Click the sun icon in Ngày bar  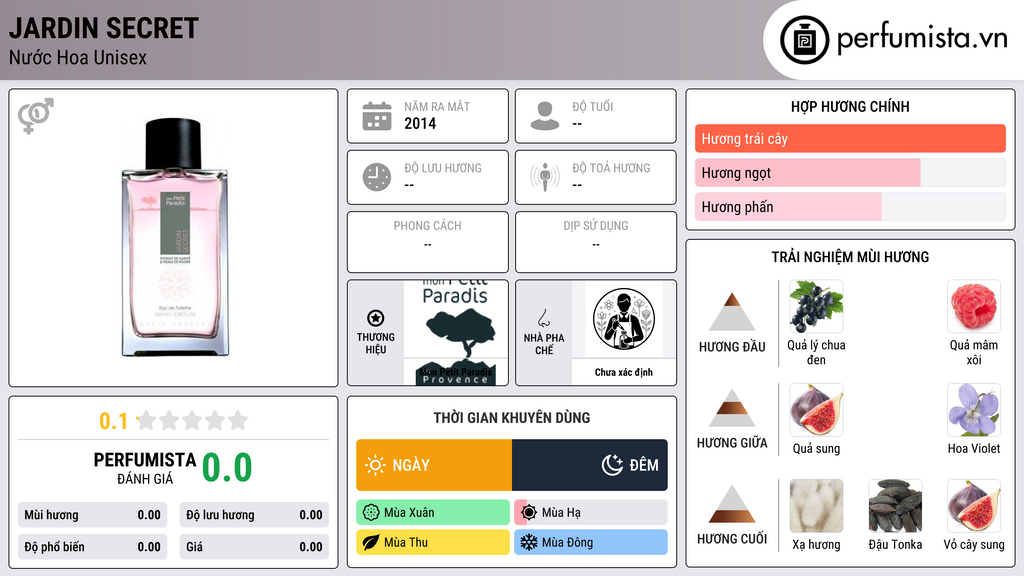tap(375, 465)
